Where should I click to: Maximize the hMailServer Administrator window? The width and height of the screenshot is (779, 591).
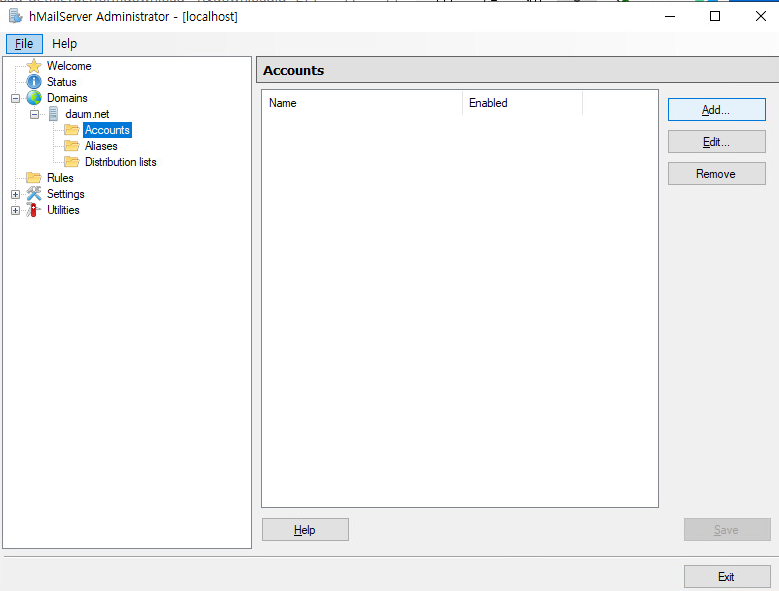point(715,16)
